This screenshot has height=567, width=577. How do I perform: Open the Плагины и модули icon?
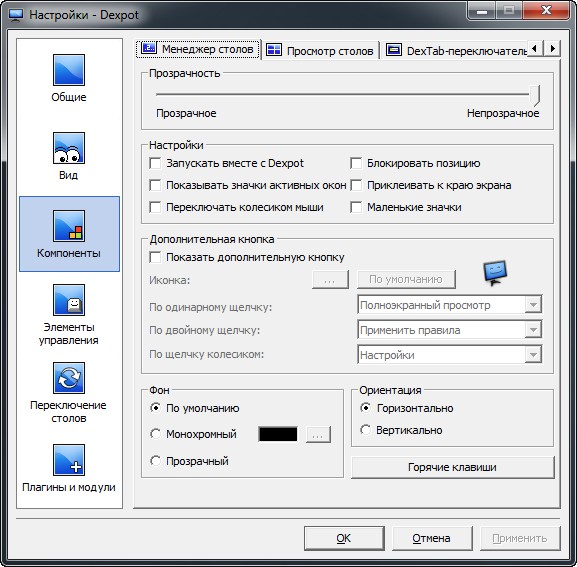(x=69, y=460)
